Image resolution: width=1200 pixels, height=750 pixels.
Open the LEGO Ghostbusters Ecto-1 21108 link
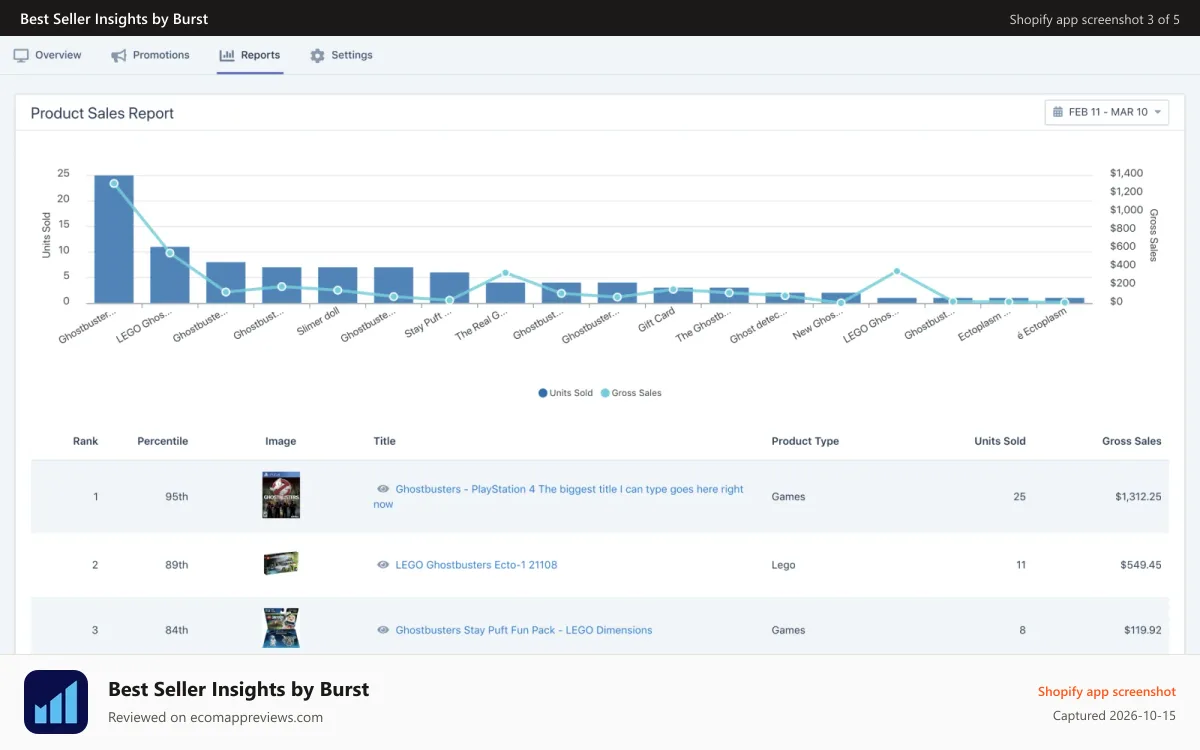[476, 565]
